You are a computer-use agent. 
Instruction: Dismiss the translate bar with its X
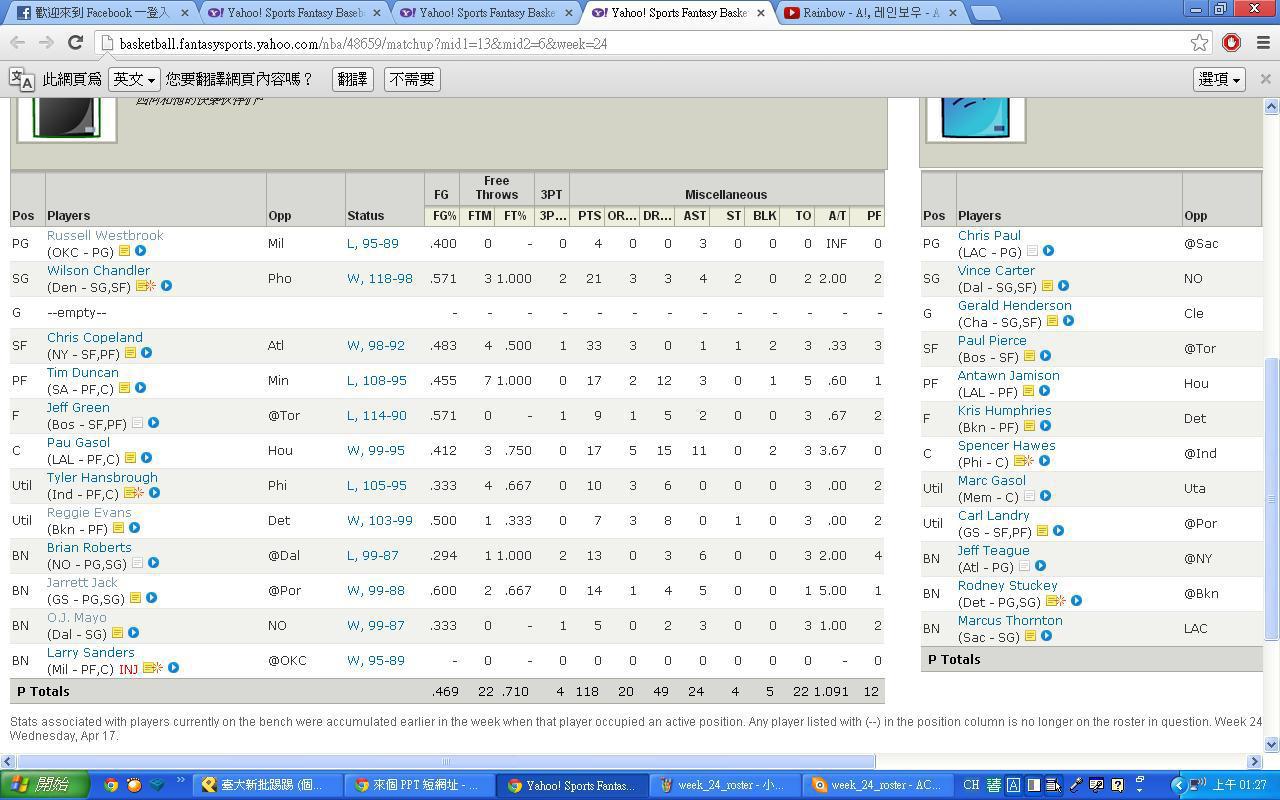pos(1265,79)
